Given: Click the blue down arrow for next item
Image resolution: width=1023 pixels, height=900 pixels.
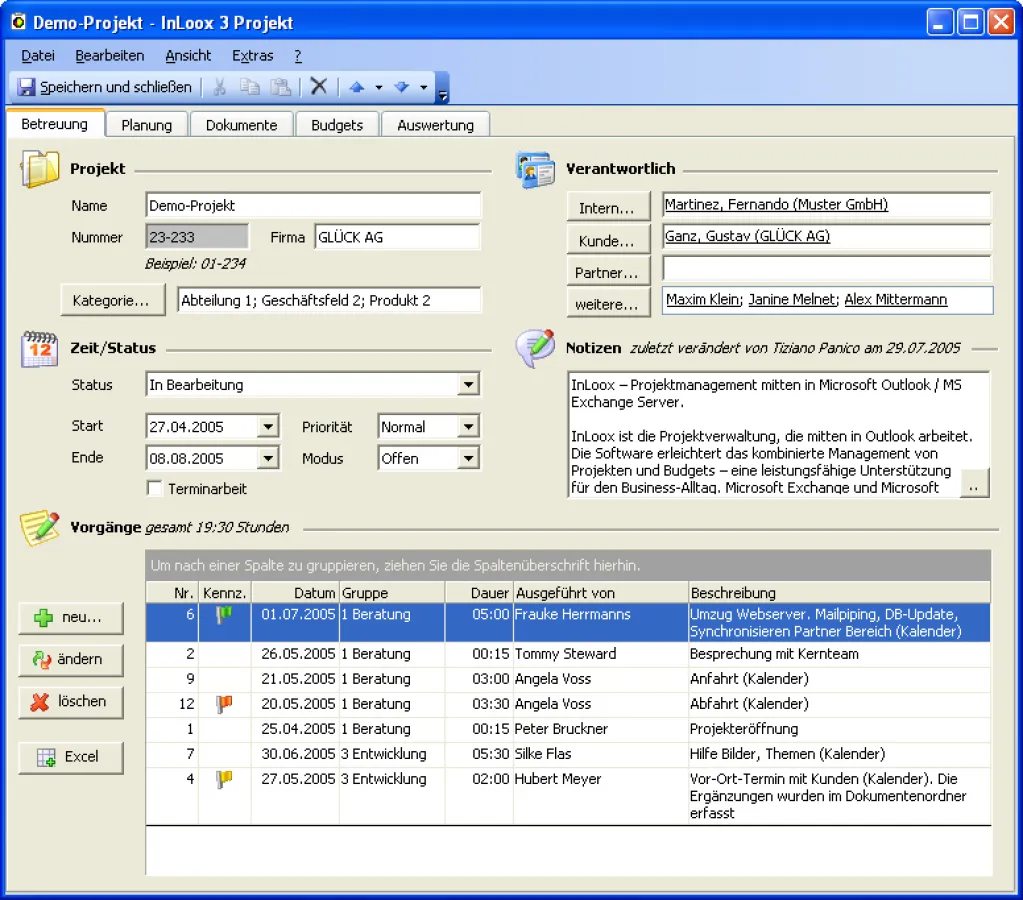Looking at the screenshot, I should click(x=401, y=87).
